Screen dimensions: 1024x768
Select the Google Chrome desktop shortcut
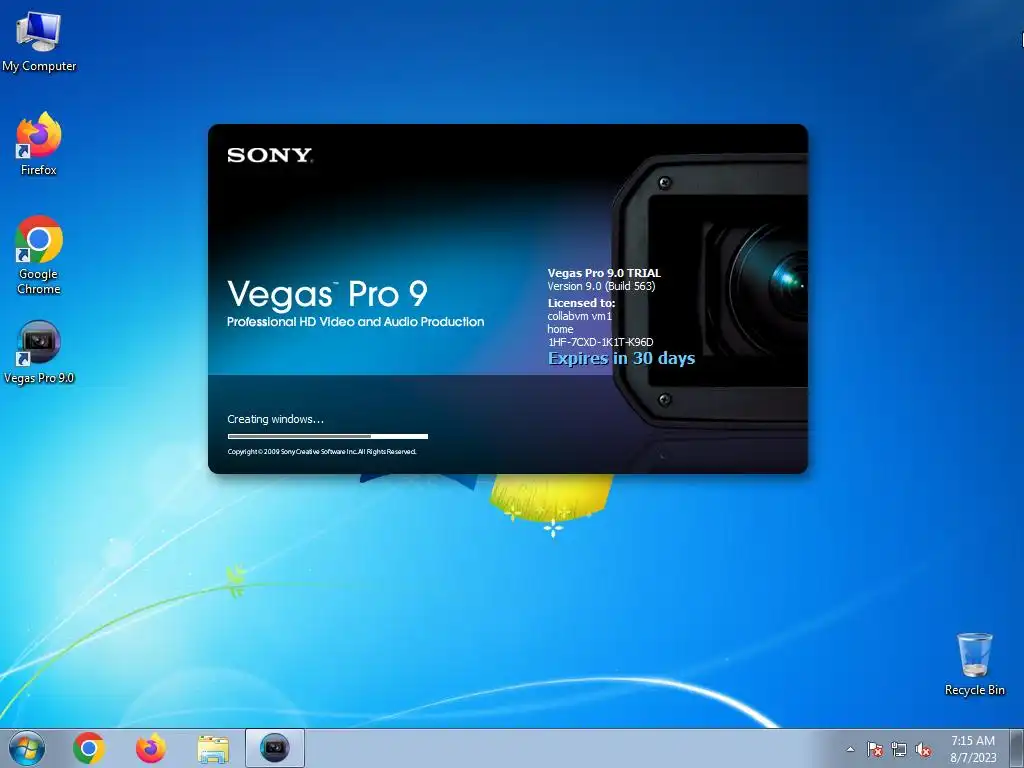pyautogui.click(x=39, y=255)
